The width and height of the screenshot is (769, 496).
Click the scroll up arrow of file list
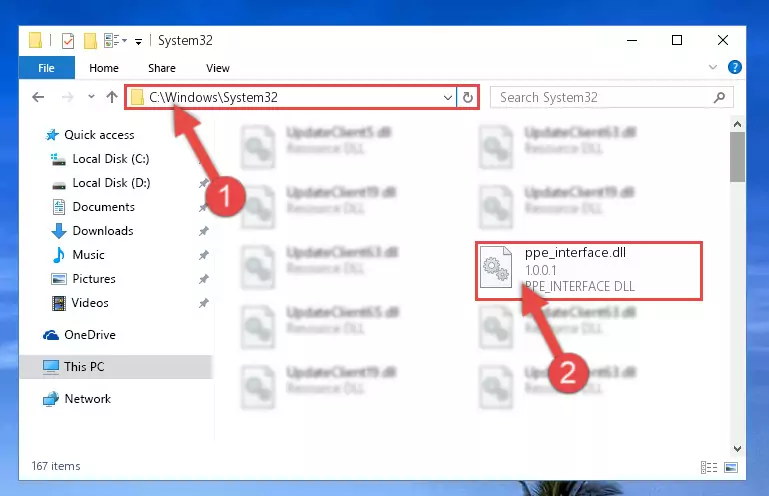[737, 125]
